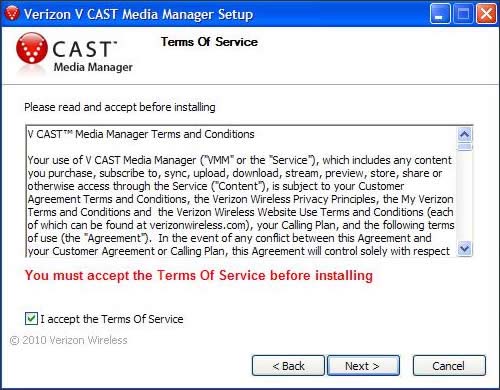This screenshot has height=390, width=500.
Task: Click the 'I accept the Terms Of Service' label
Action: (112, 319)
